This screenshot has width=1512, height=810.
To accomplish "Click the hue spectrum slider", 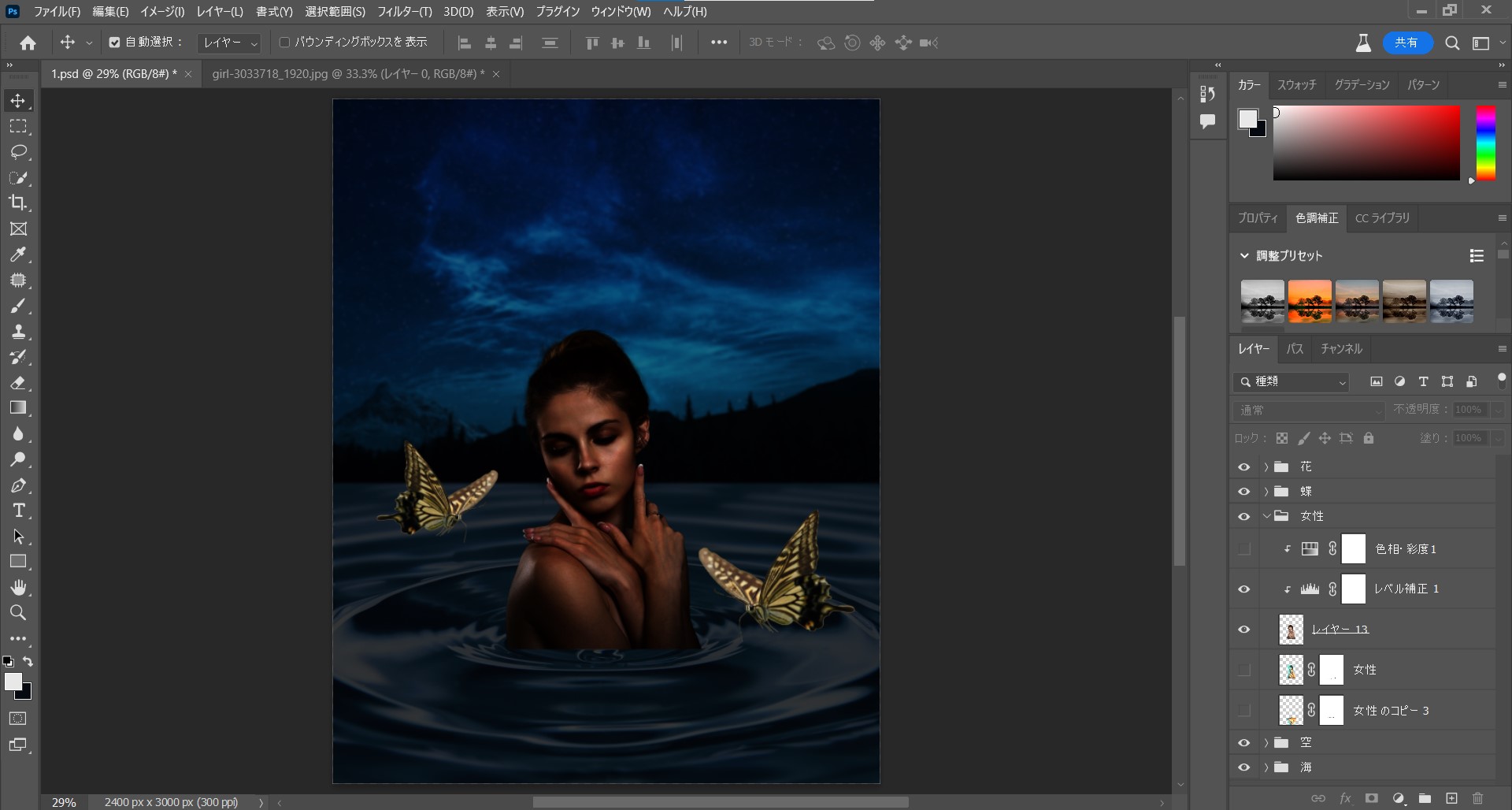I will click(x=1485, y=143).
